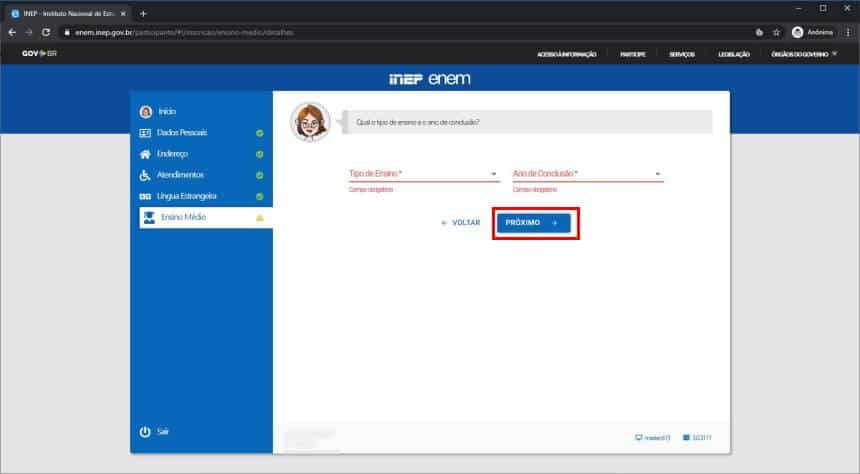The image size is (860, 474).
Task: Open Serviços in the government bar
Action: 682,54
